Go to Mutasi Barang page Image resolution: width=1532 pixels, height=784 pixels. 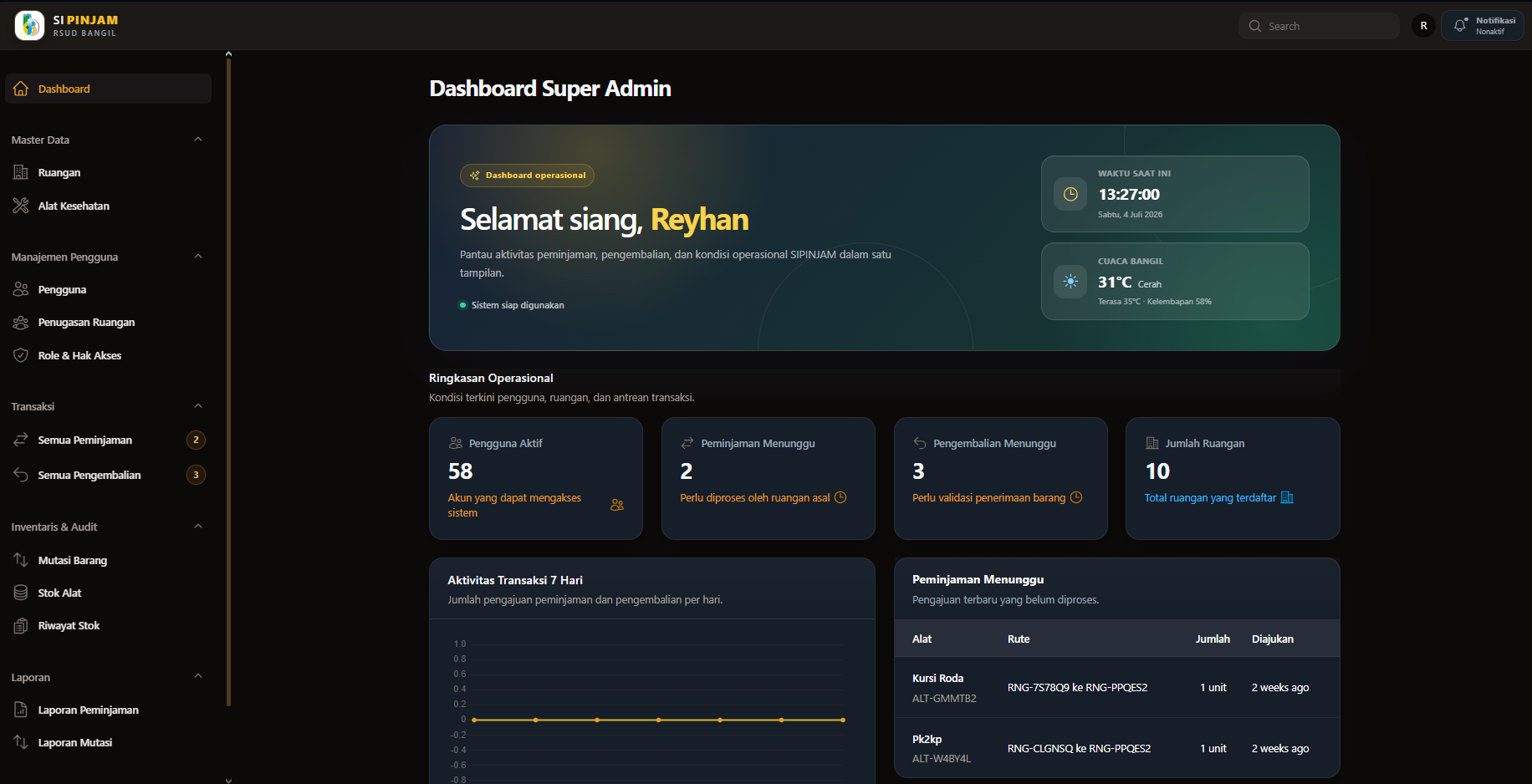(108, 560)
